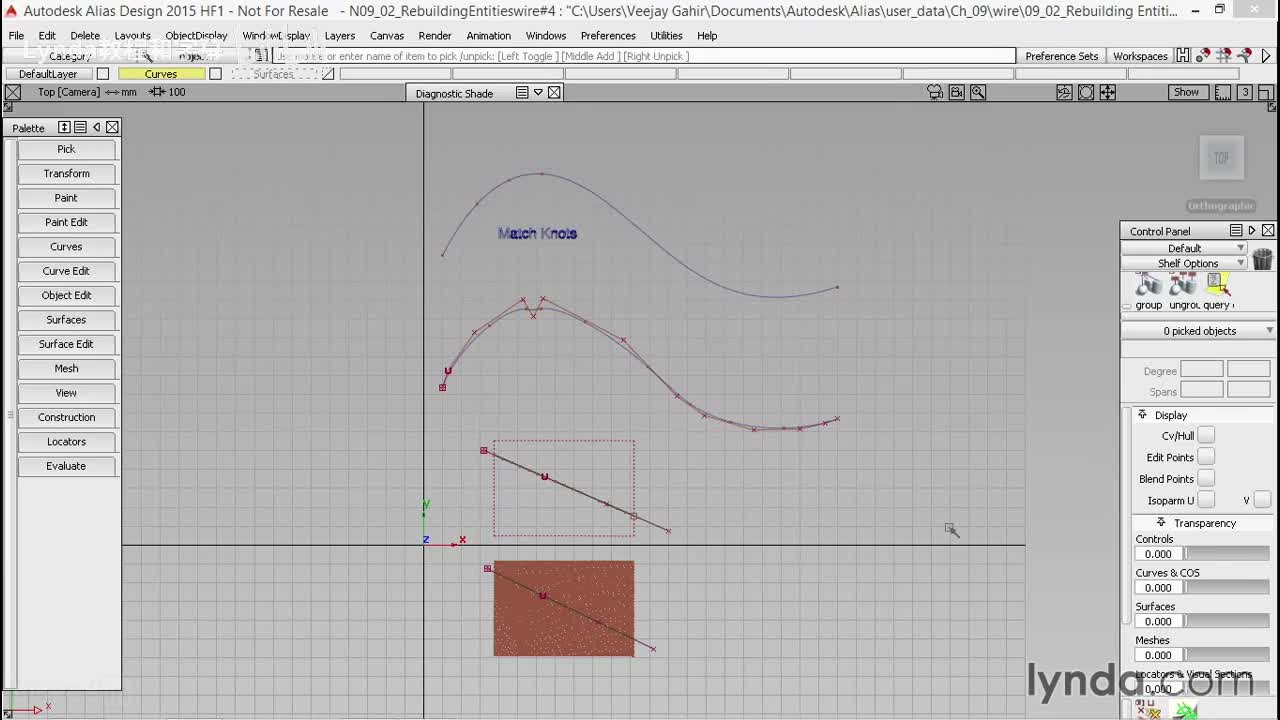Open the File menu
Screen dimensions: 1280x720
tap(16, 35)
